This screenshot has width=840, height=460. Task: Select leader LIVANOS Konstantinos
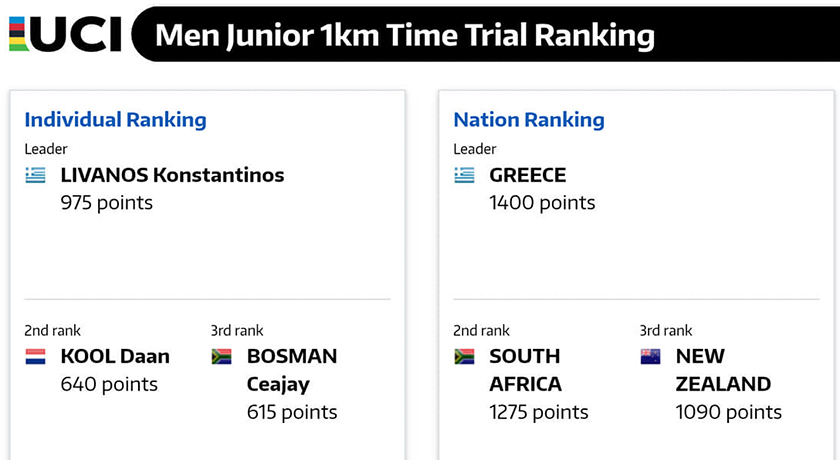click(x=172, y=175)
